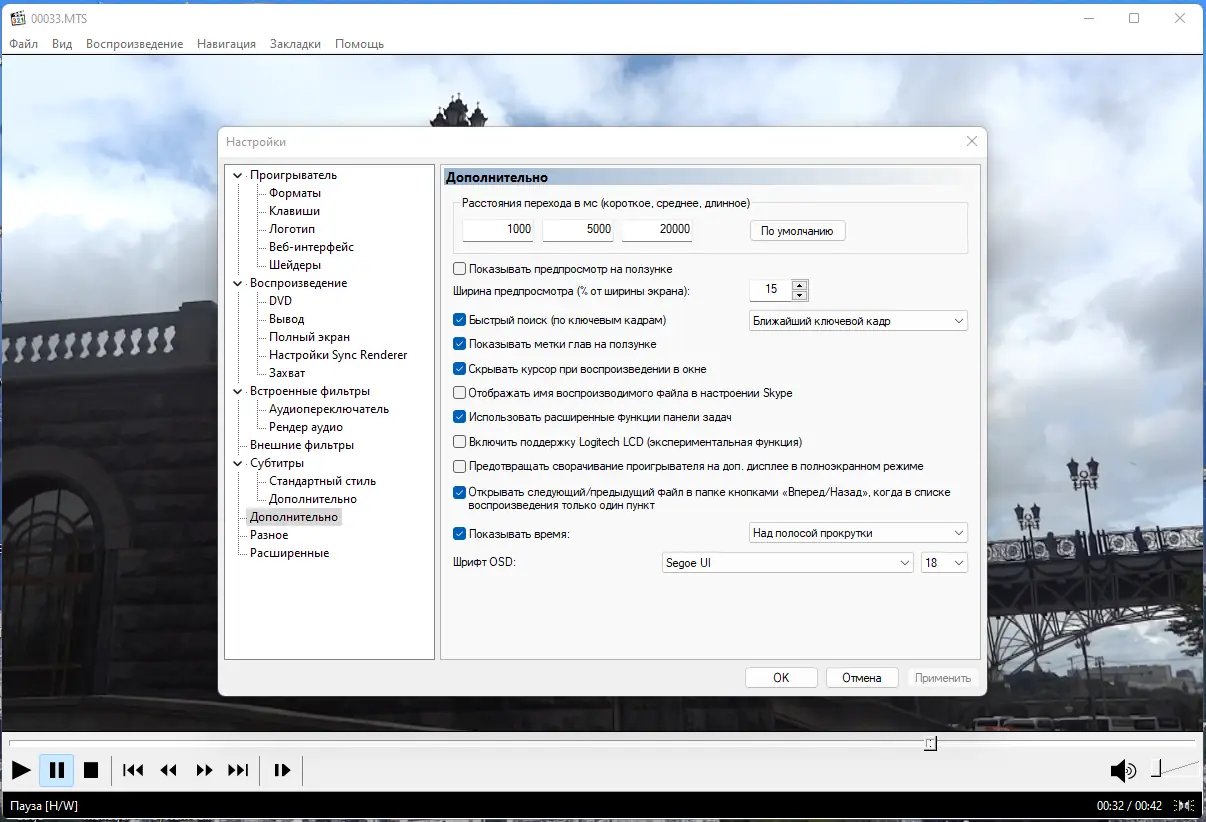Select Аудиопереключатель in the settings tree
Viewport: 1206px width, 822px height.
pos(329,409)
